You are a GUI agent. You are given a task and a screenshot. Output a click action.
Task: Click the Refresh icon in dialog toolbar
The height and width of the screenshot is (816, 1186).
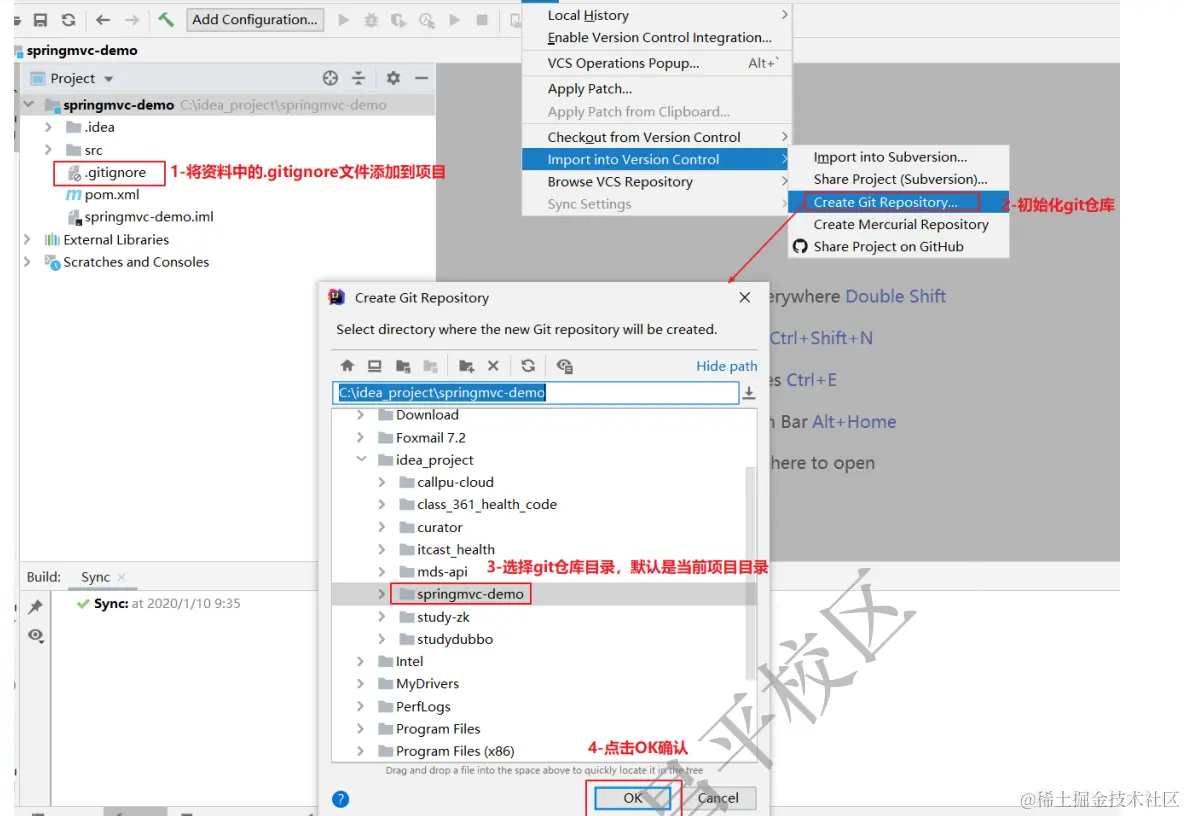(528, 366)
